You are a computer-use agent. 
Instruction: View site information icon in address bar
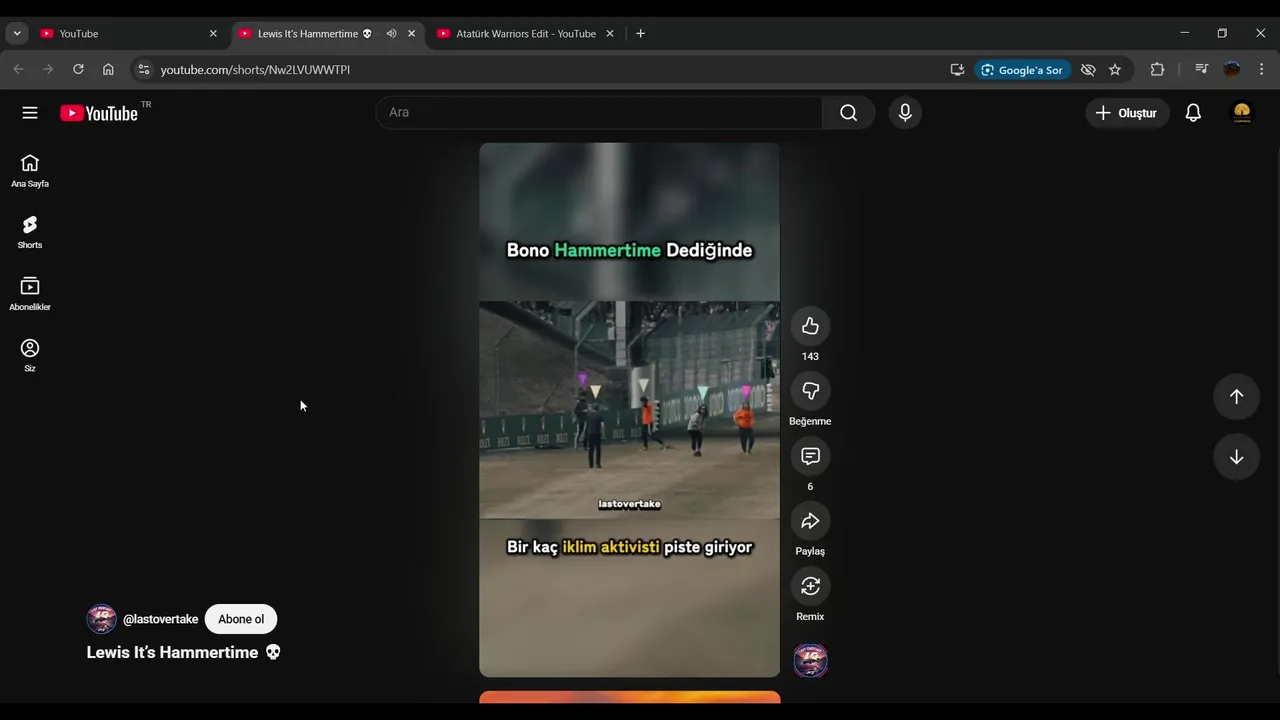click(143, 69)
